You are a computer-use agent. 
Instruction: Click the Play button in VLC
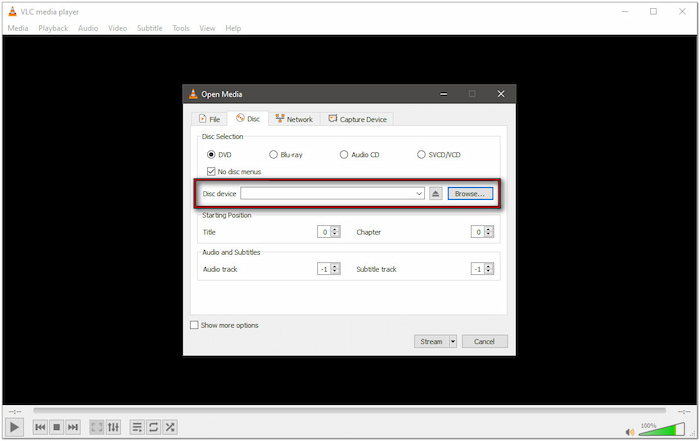pos(14,427)
